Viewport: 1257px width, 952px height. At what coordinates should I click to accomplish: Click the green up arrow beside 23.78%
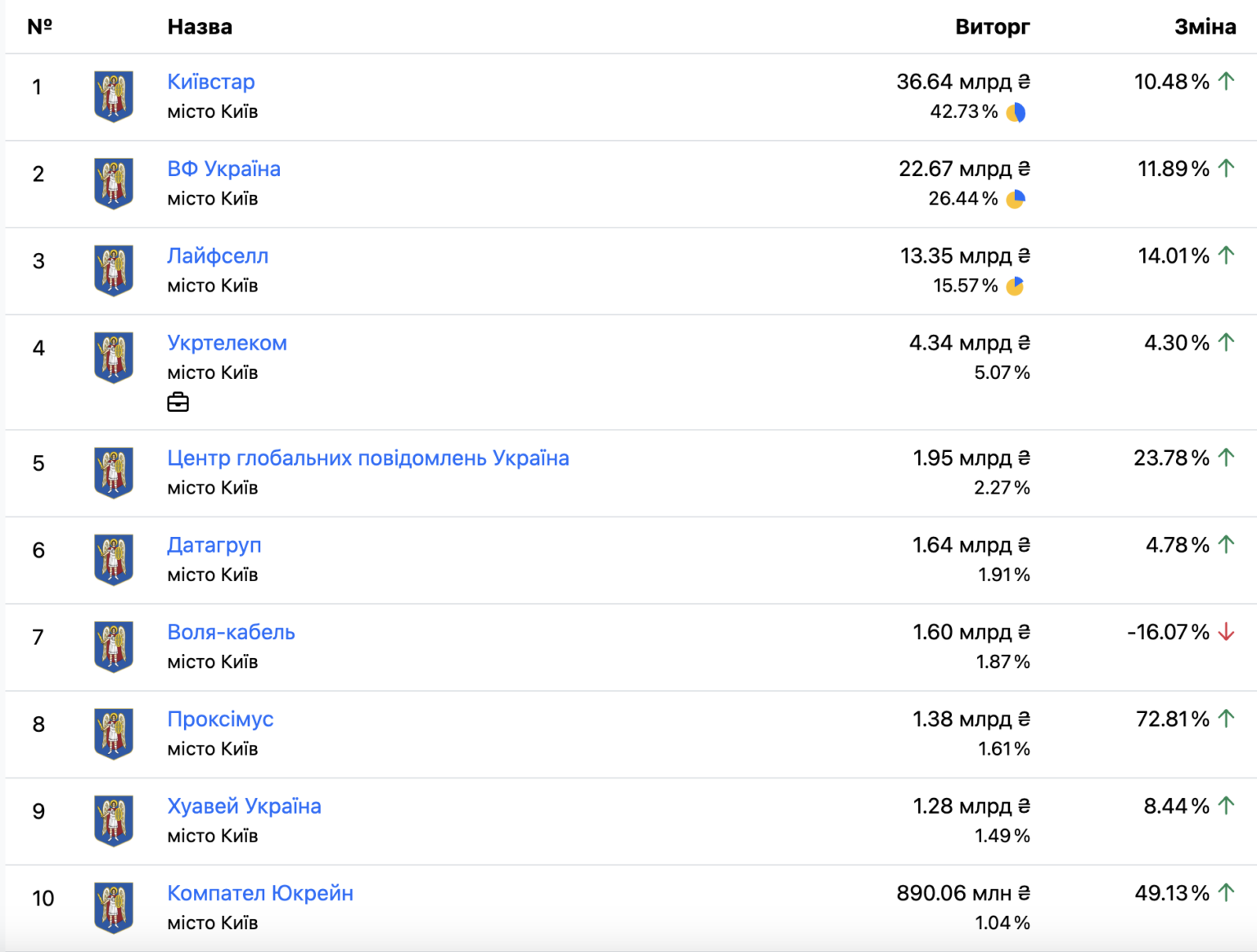point(1226,458)
